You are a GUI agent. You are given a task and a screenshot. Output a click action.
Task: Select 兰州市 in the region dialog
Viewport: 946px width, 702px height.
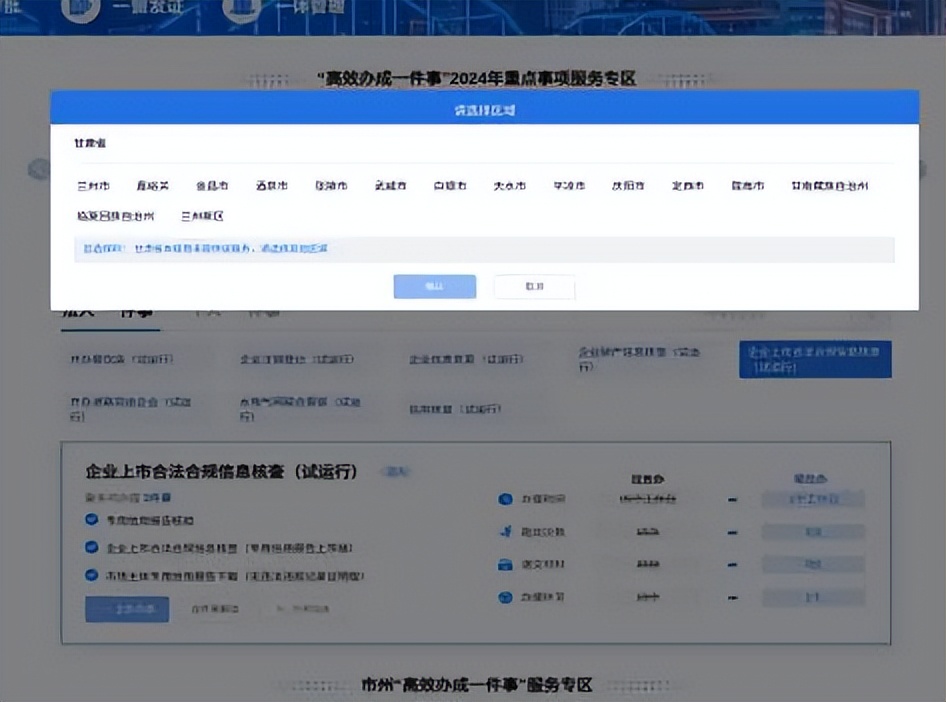pos(94,186)
